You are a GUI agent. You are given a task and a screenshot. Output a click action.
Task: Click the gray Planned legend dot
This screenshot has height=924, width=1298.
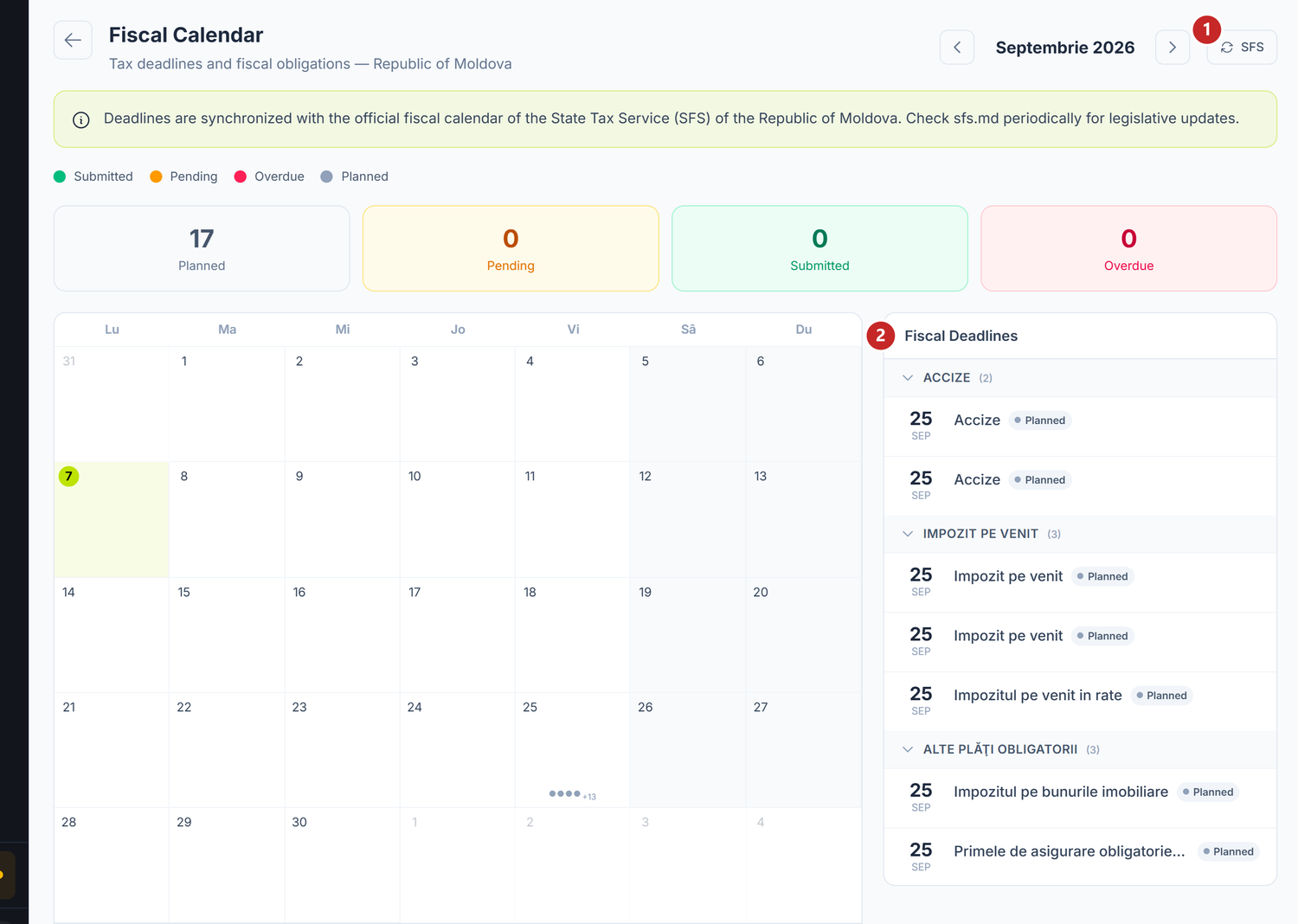pyautogui.click(x=326, y=176)
